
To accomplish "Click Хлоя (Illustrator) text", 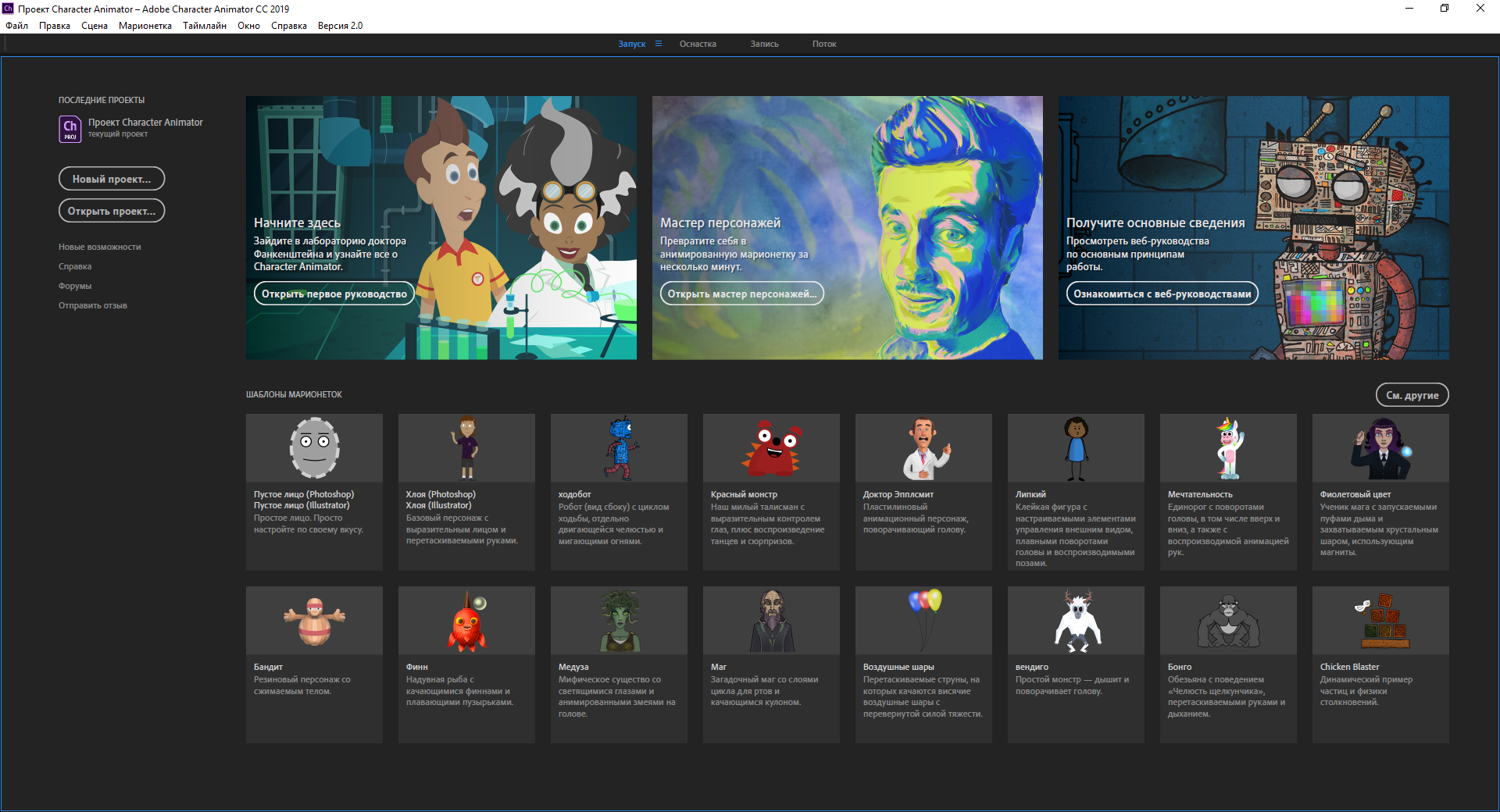I will 438,505.
